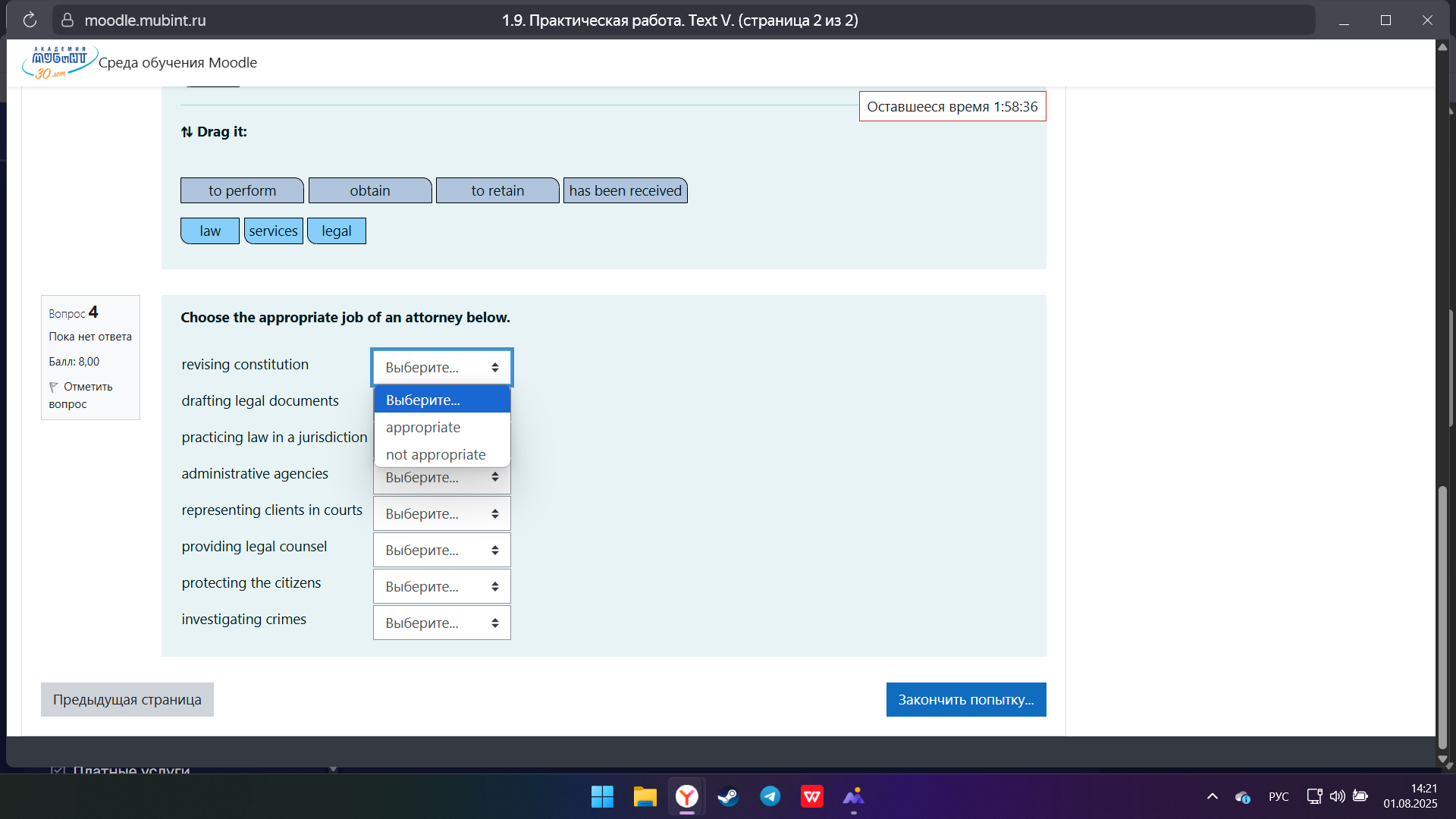Select 'appropriate' option in dropdown
Image resolution: width=1456 pixels, height=819 pixels.
point(423,428)
